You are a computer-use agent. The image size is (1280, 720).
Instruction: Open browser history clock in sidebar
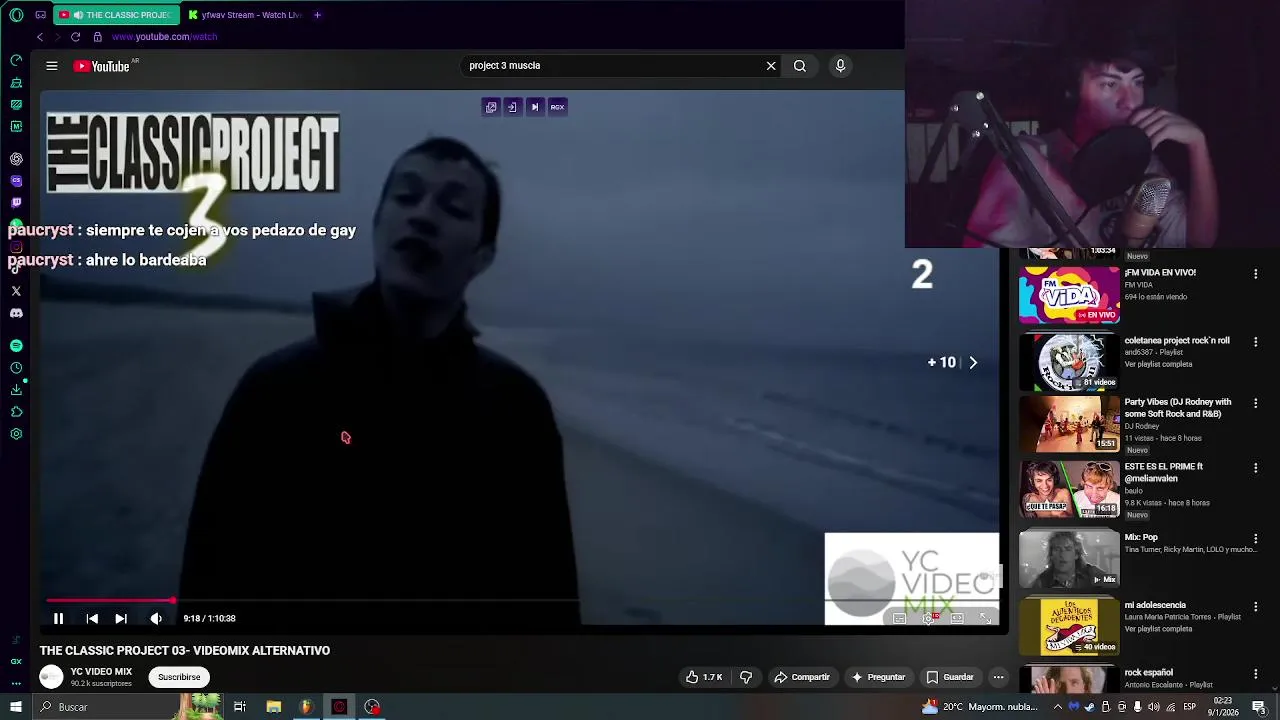pyautogui.click(x=16, y=368)
